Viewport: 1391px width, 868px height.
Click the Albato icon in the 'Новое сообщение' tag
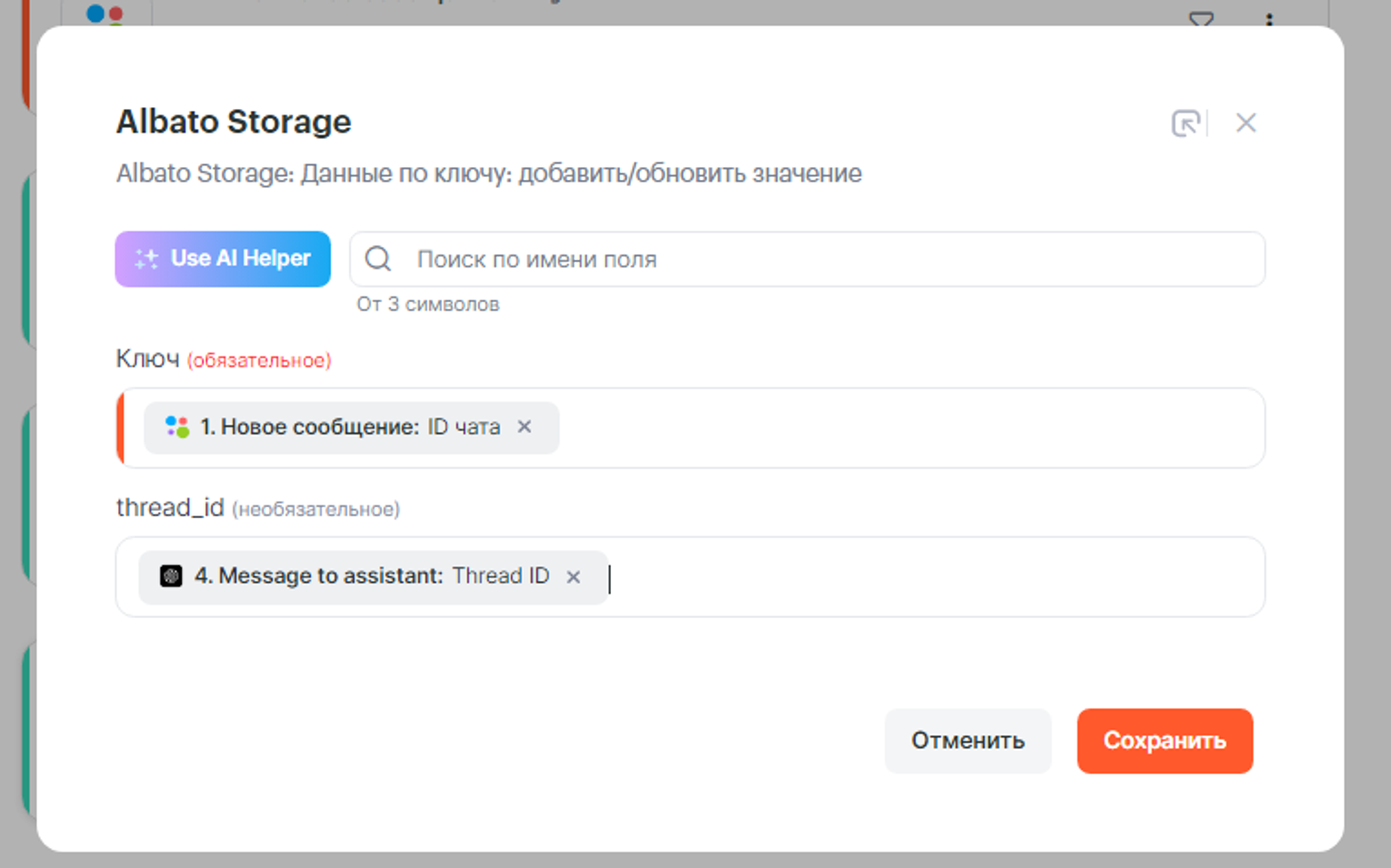176,427
